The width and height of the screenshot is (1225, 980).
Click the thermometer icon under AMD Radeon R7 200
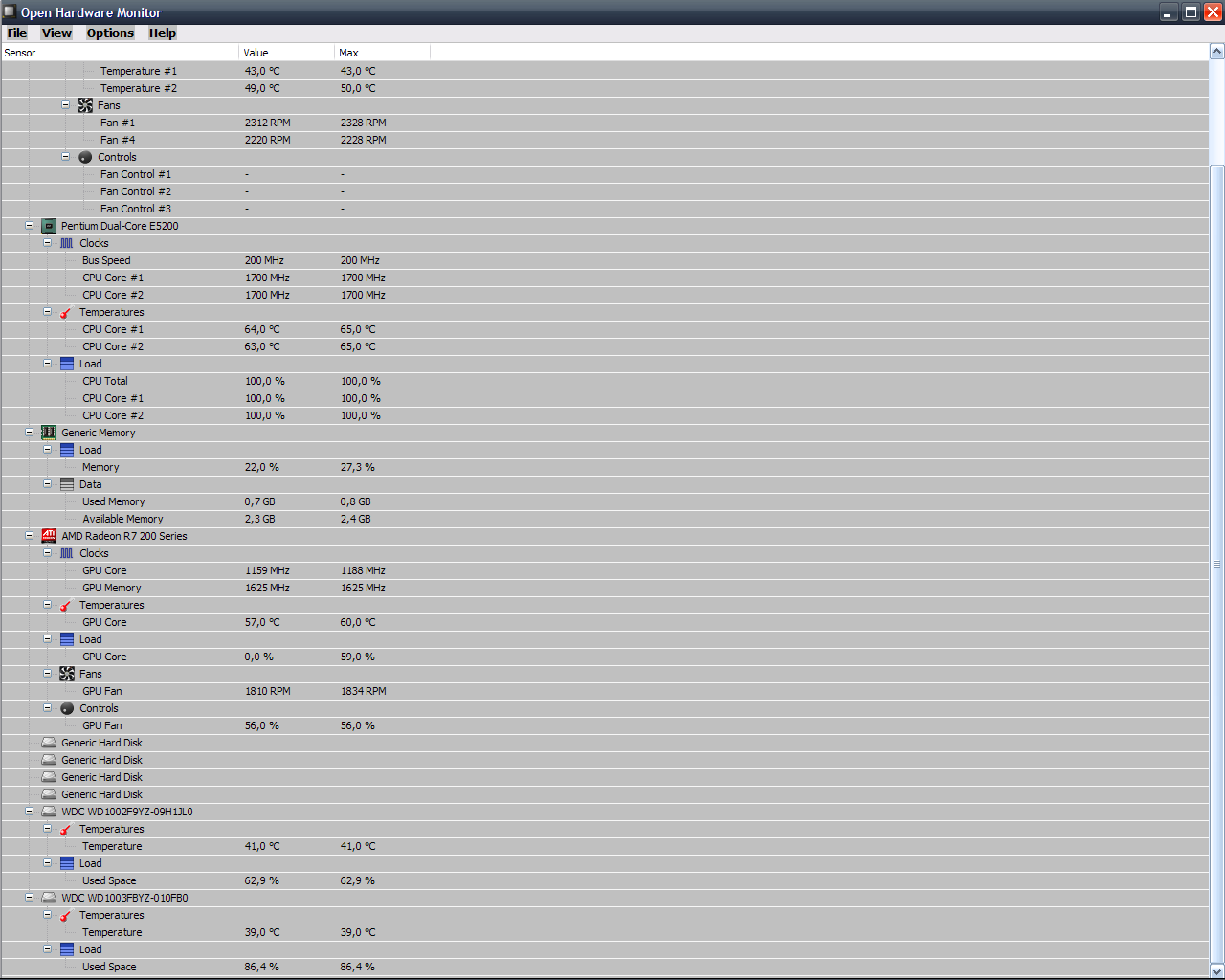click(66, 605)
